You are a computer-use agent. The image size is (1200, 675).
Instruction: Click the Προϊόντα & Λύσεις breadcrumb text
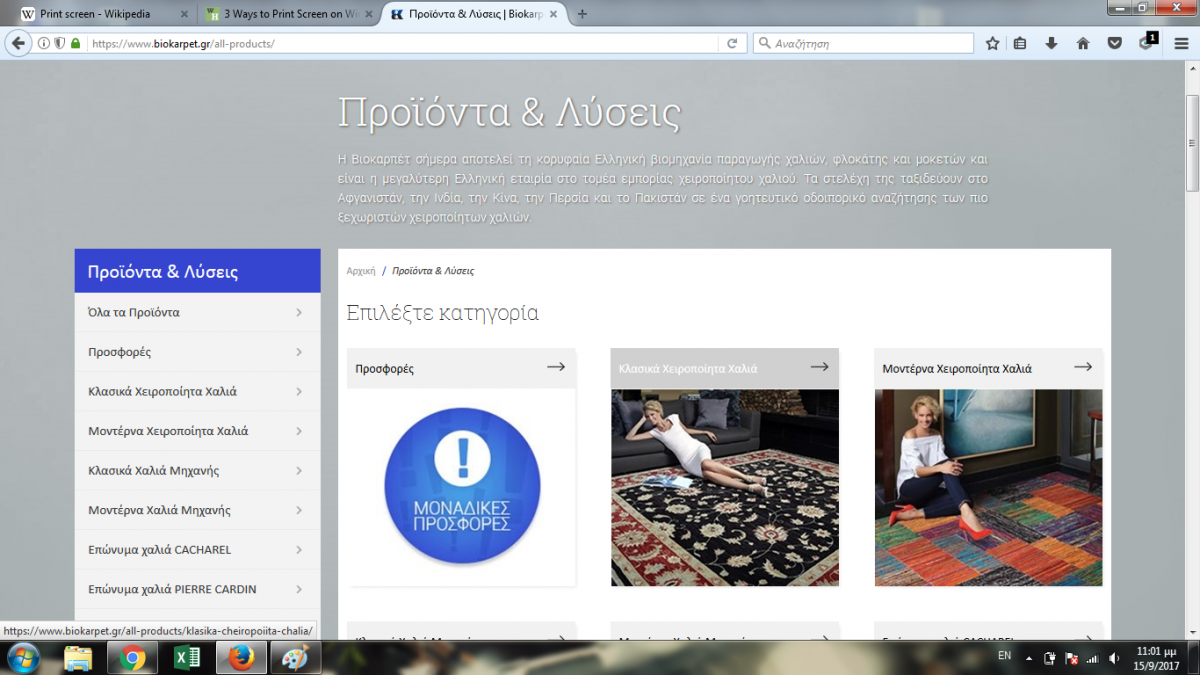[x=433, y=271]
